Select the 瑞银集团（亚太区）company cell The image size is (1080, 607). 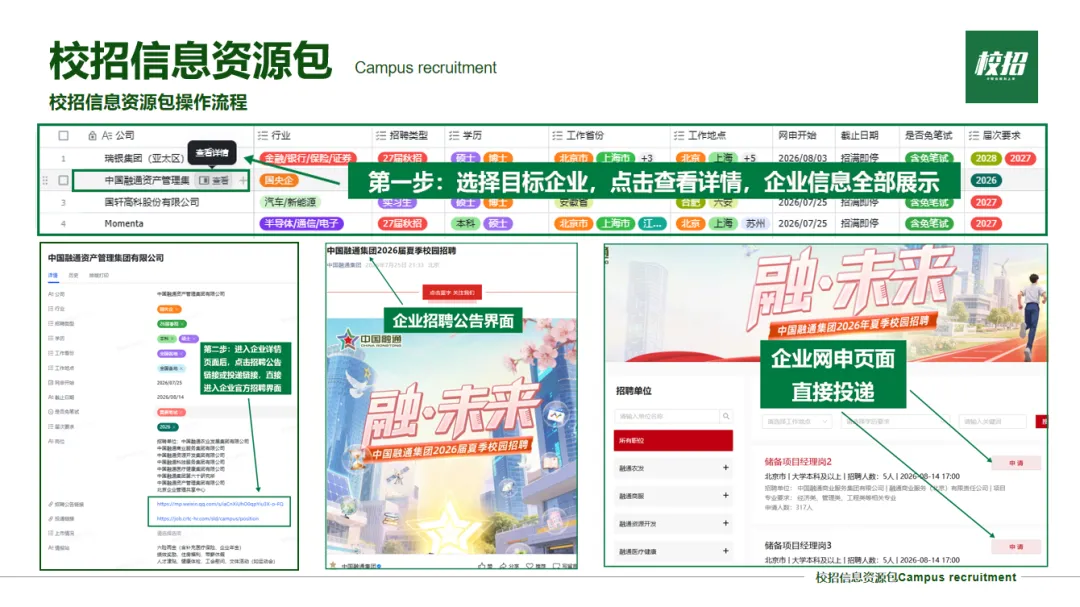click(x=145, y=158)
